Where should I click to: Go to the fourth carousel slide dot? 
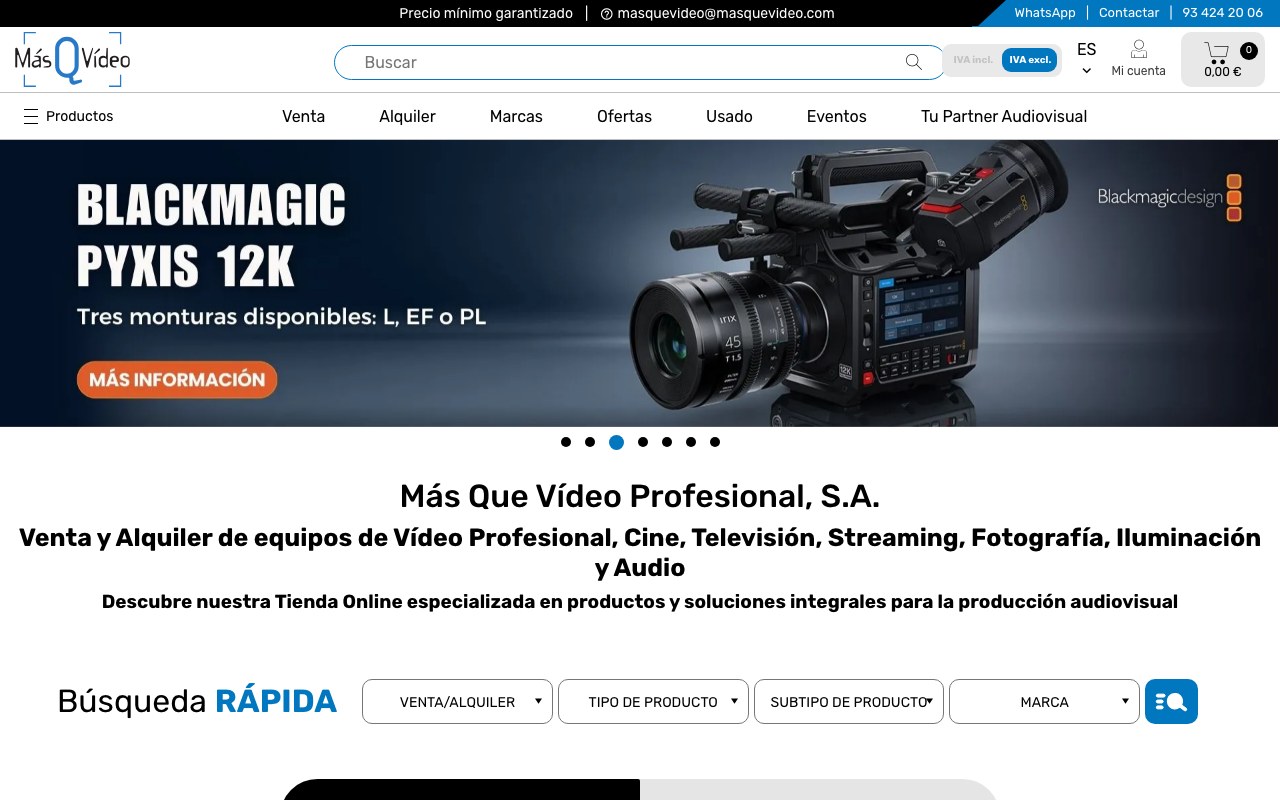[x=643, y=442]
